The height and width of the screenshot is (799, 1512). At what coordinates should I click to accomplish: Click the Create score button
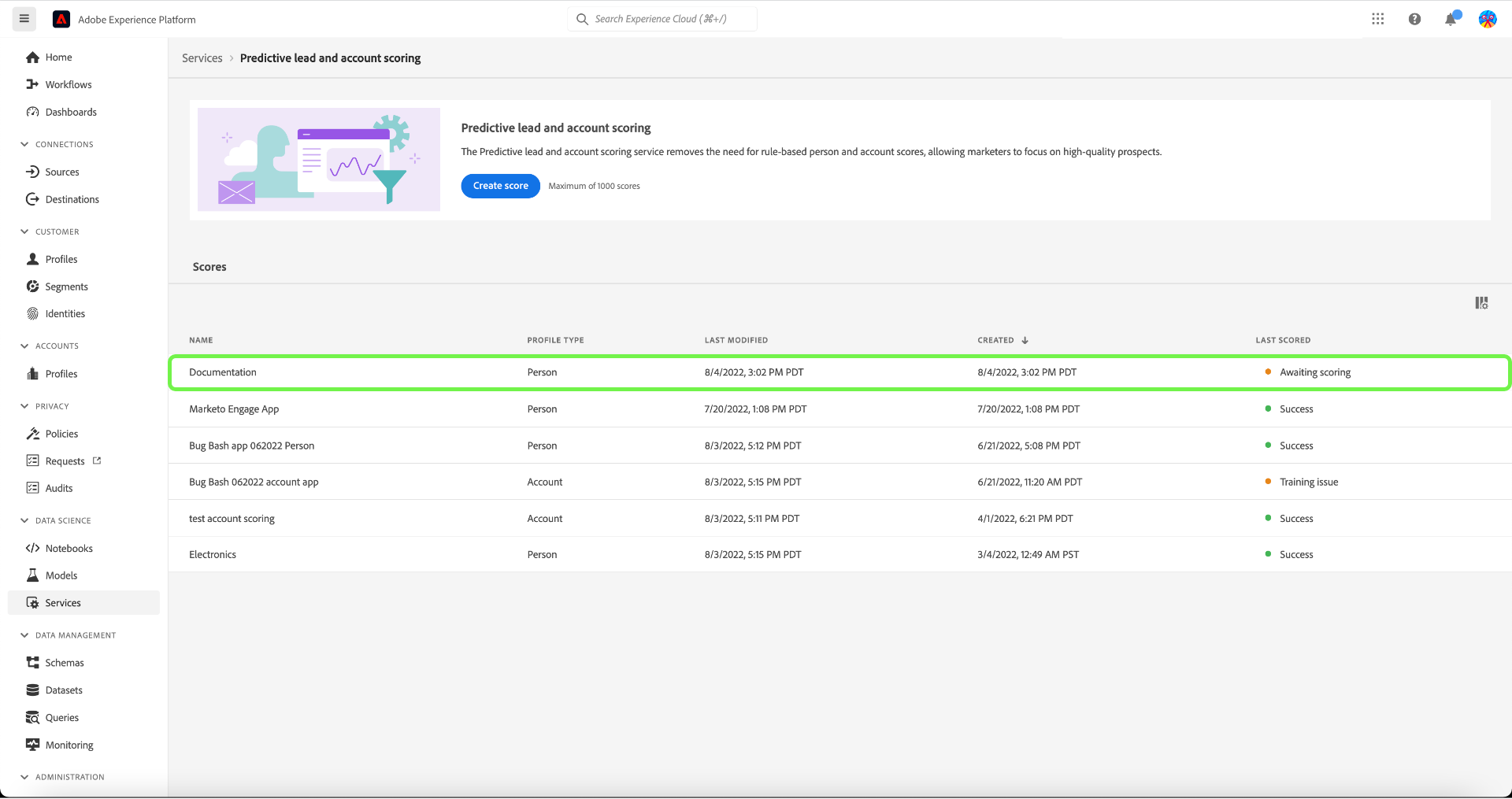[x=501, y=186]
